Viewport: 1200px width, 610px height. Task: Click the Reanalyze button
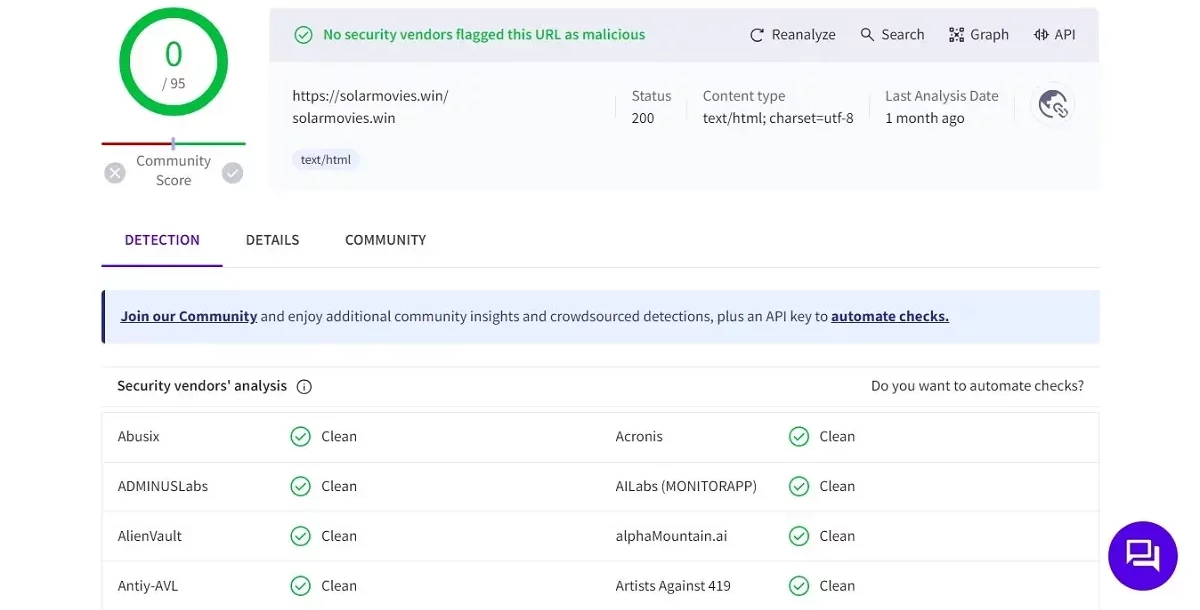(x=792, y=34)
